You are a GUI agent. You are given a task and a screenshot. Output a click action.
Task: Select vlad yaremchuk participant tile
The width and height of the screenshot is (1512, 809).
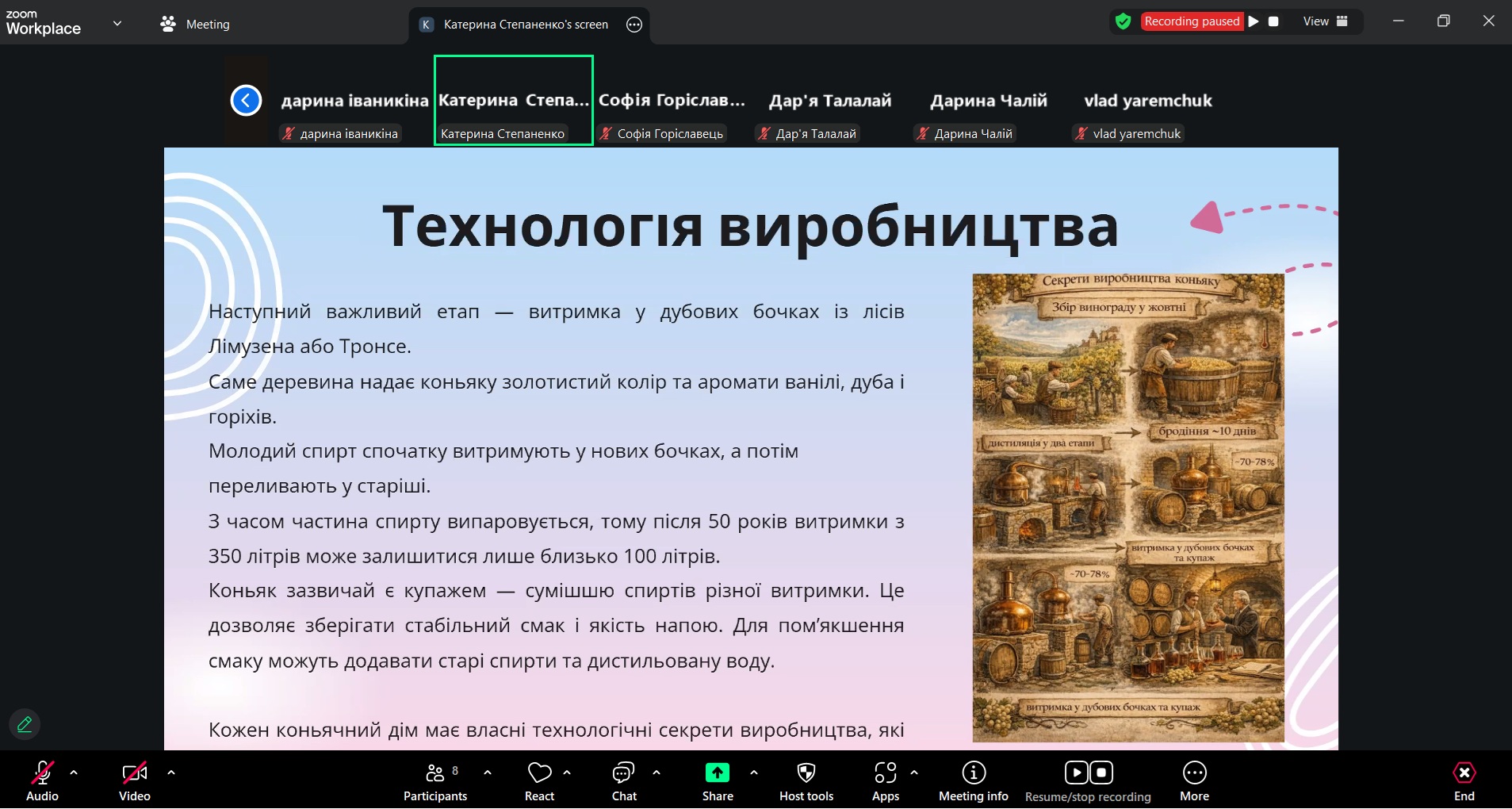1147,101
